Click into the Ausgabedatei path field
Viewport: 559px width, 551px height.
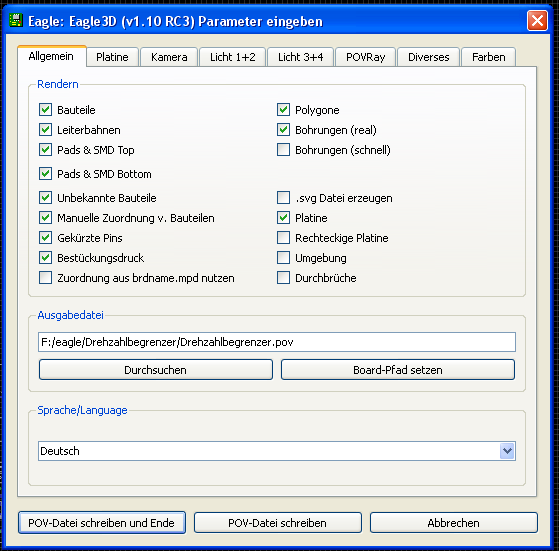coord(277,342)
